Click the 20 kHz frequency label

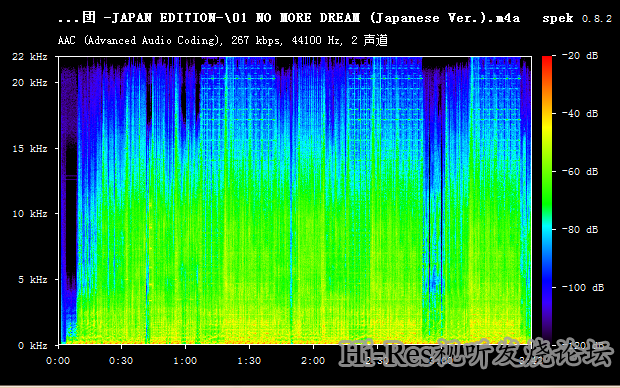(30, 83)
